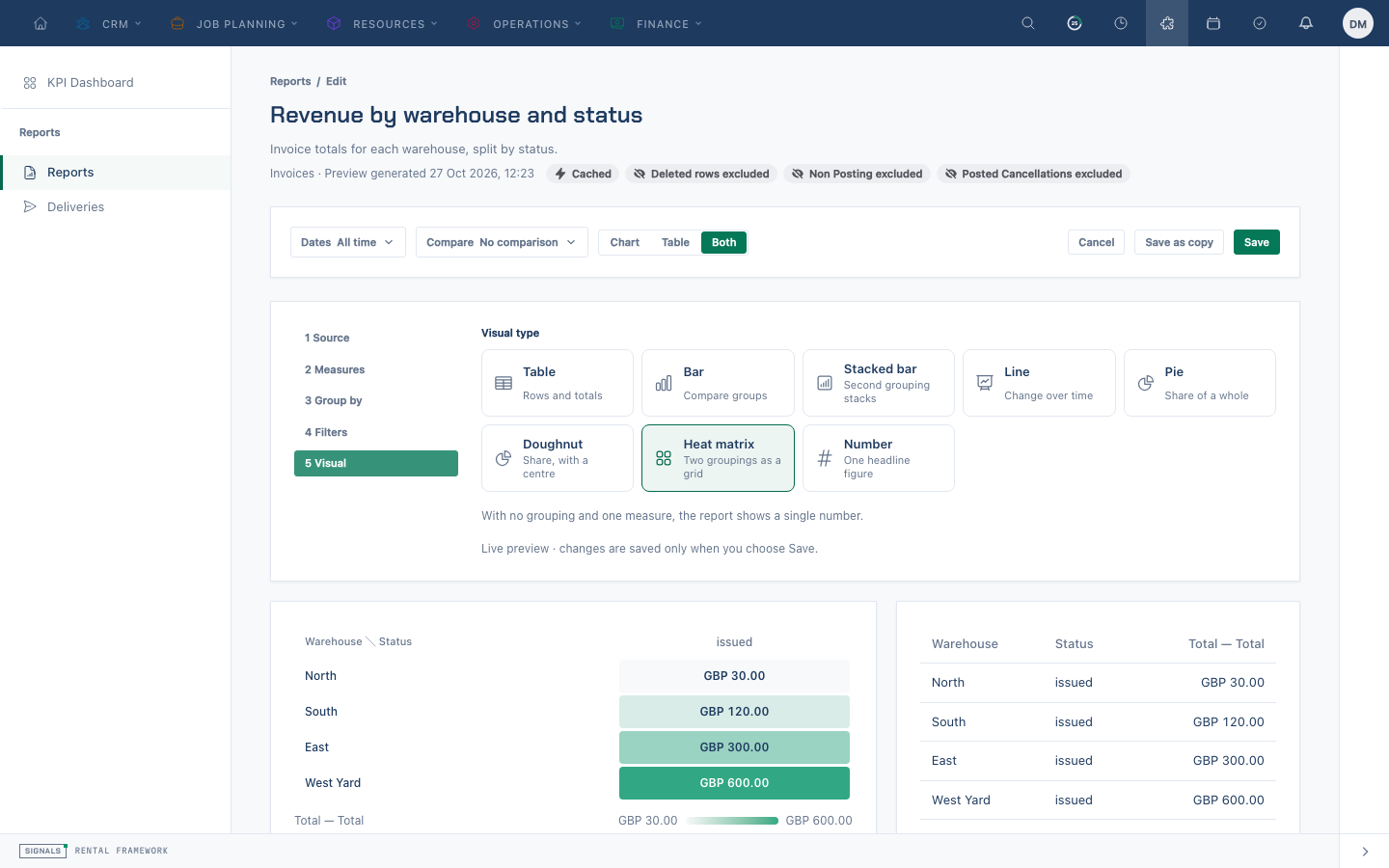Go to step 1 Source
The width and height of the screenshot is (1389, 868).
[x=376, y=339]
